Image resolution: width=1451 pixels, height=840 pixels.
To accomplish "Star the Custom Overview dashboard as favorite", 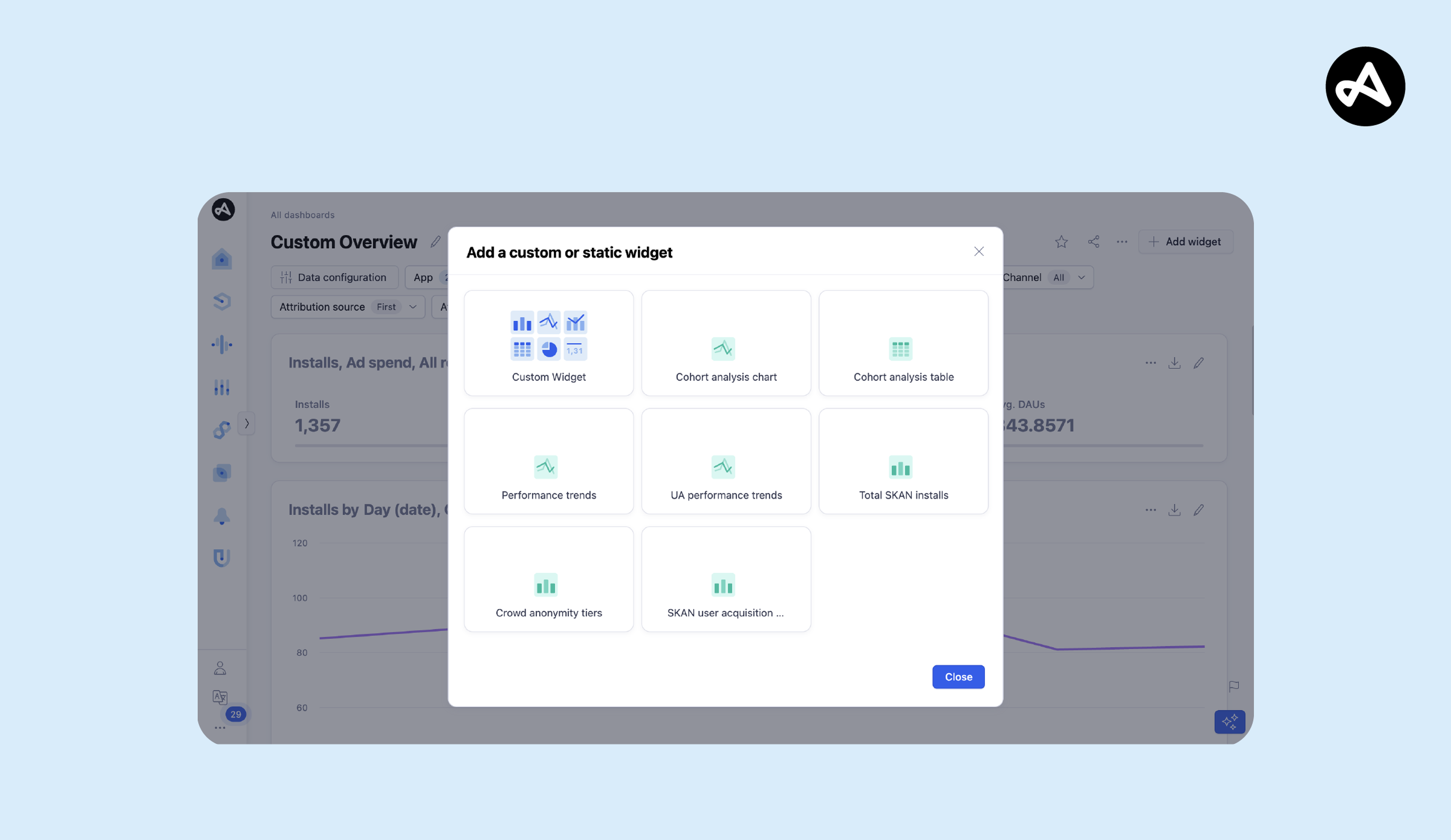I will pyautogui.click(x=1061, y=242).
